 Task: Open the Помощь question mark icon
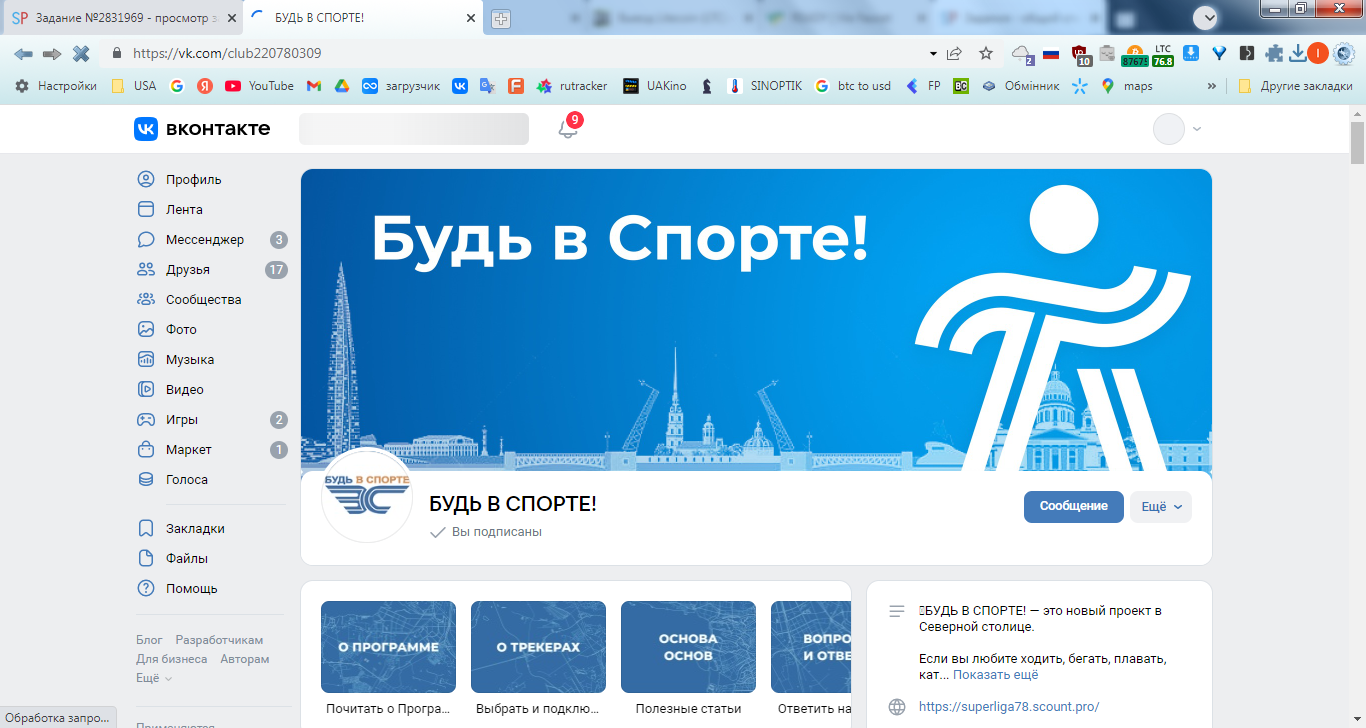coord(146,589)
